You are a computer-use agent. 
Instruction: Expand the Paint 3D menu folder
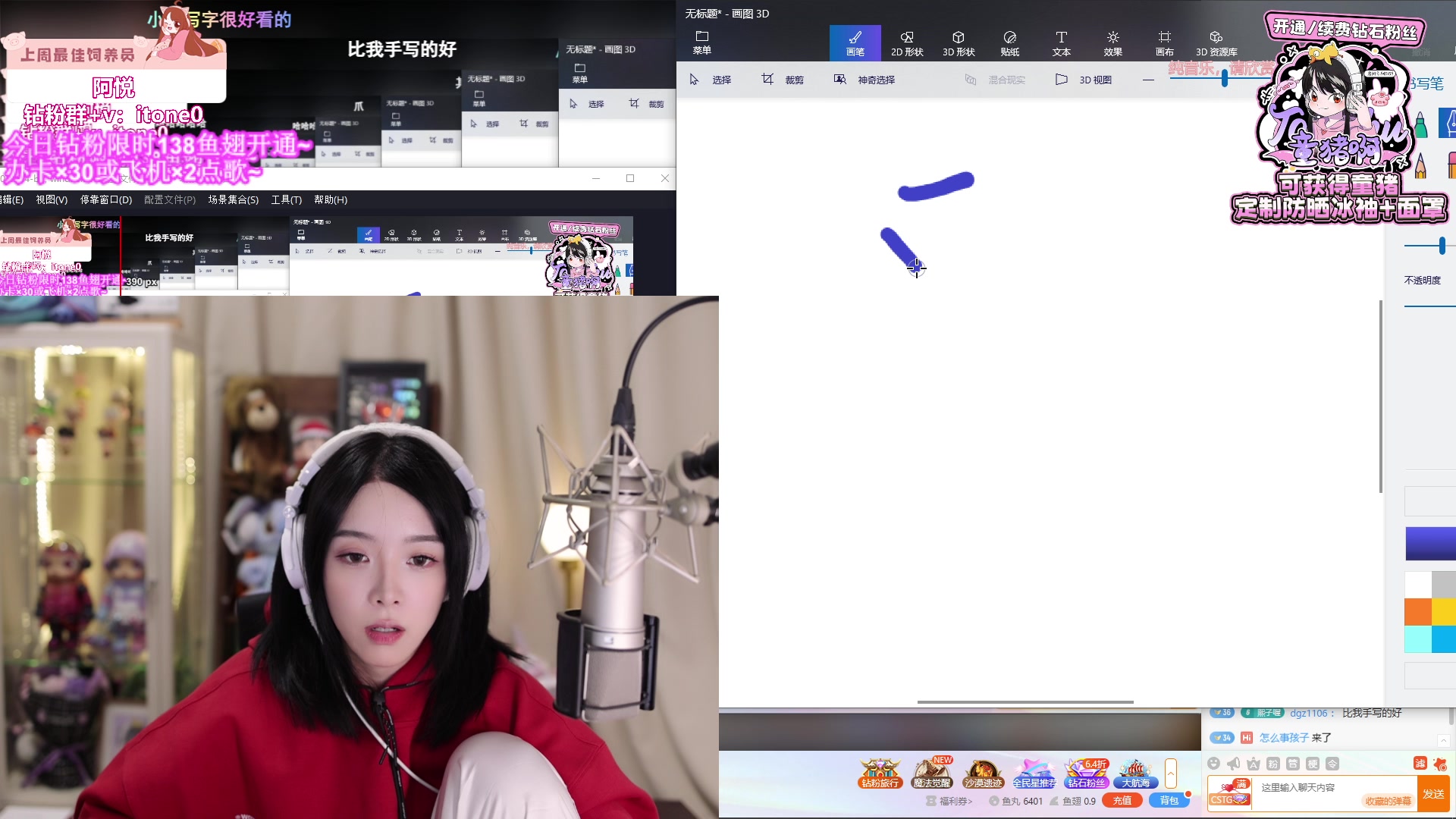[x=701, y=42]
